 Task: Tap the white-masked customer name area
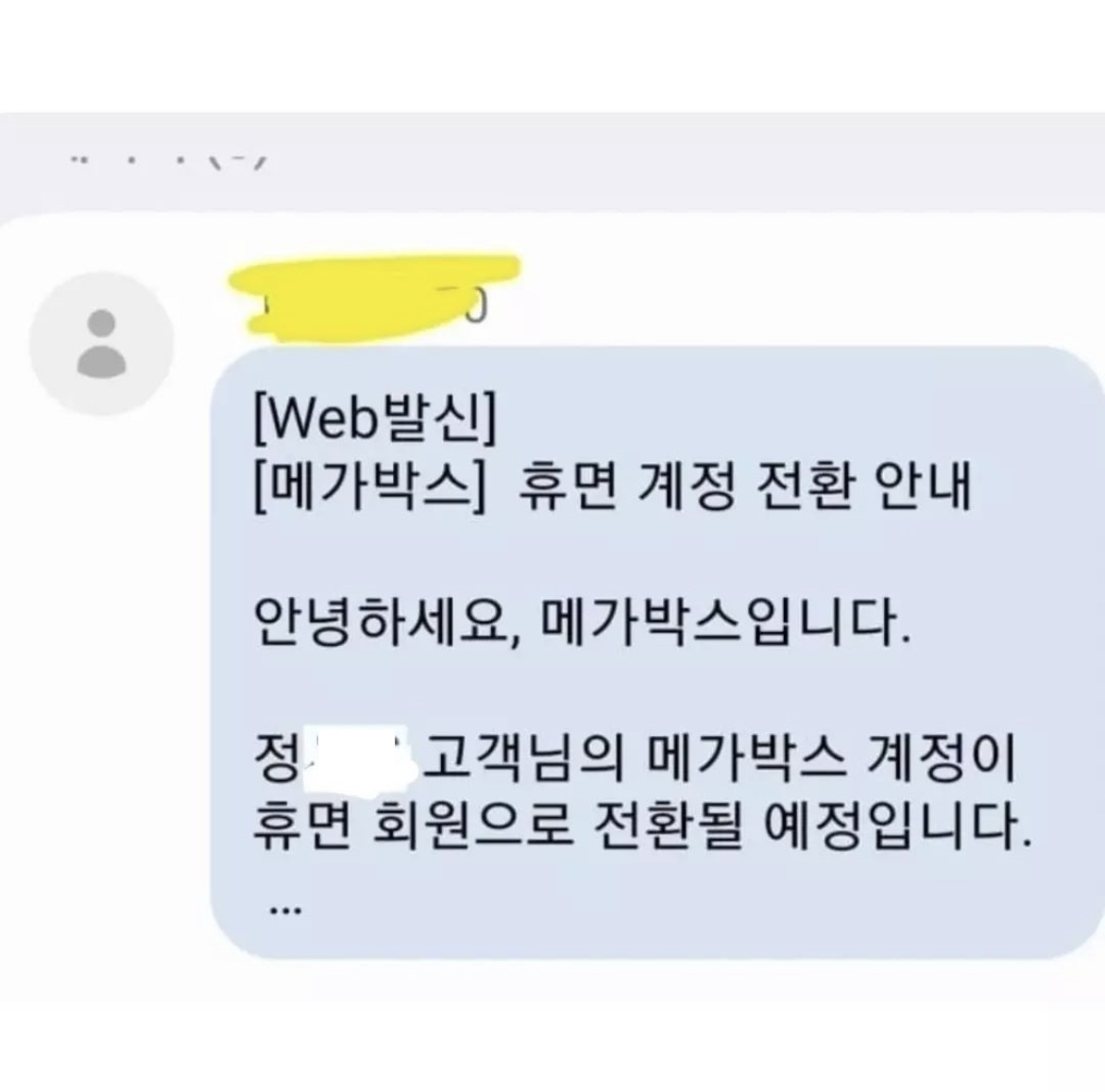click(360, 759)
